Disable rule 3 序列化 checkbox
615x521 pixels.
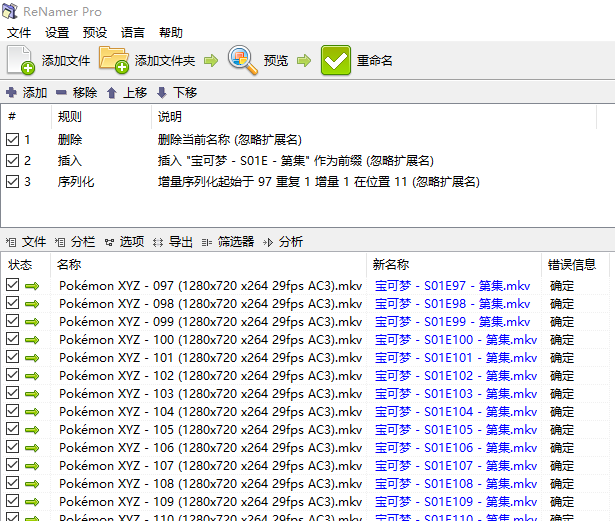click(x=13, y=182)
